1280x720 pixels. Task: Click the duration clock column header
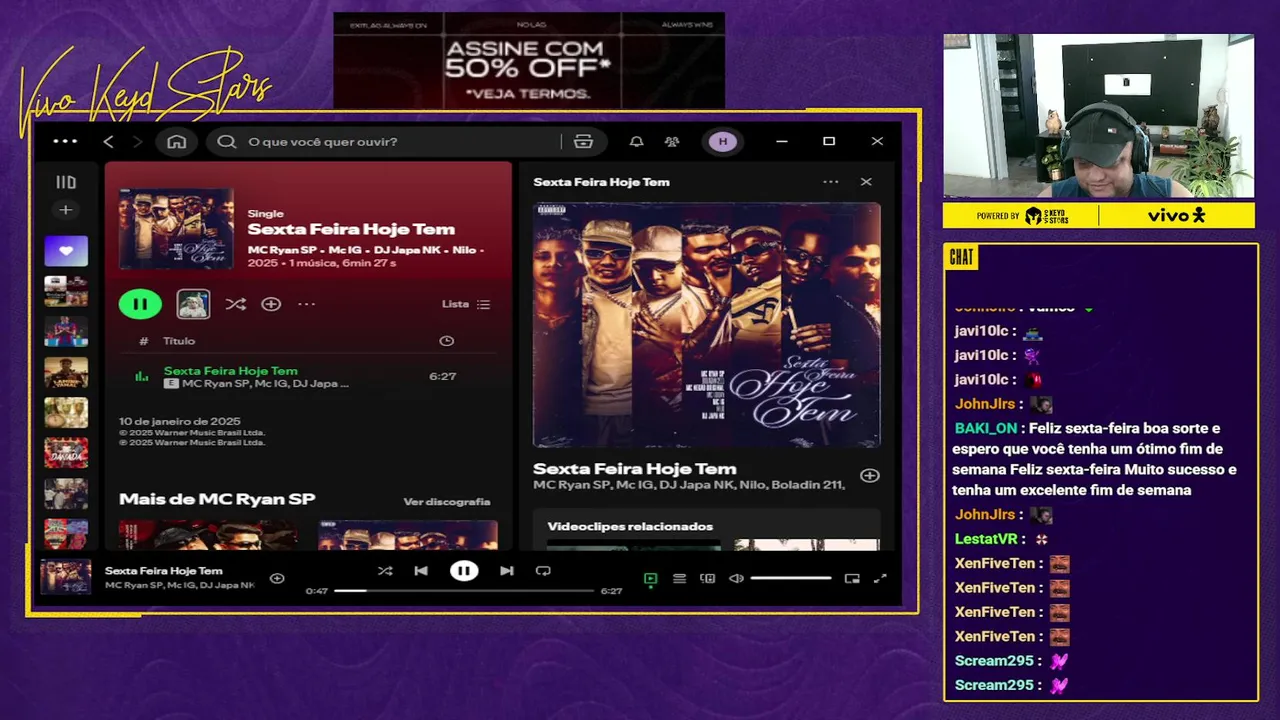click(447, 341)
